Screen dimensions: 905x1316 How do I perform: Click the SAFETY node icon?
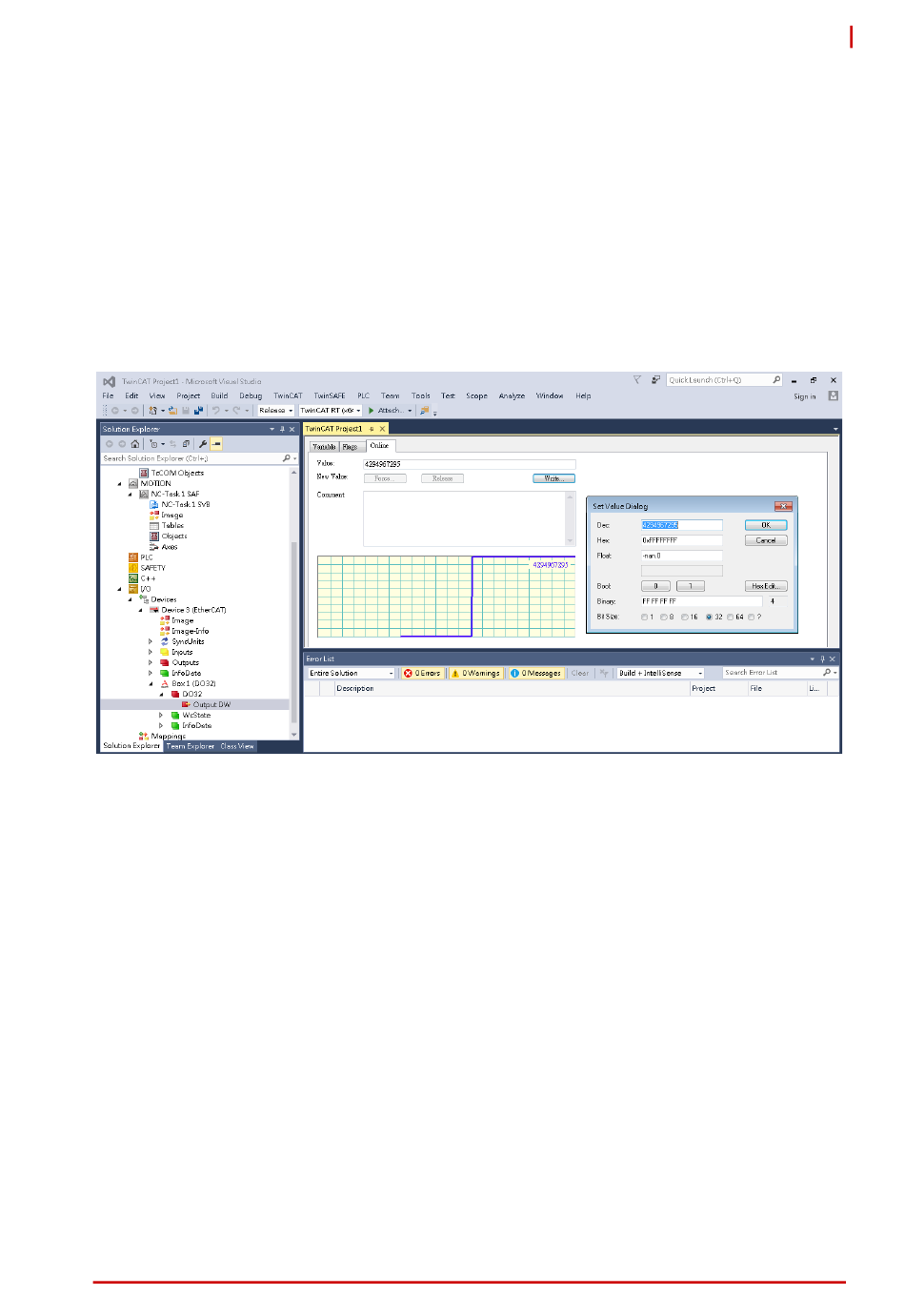[133, 568]
